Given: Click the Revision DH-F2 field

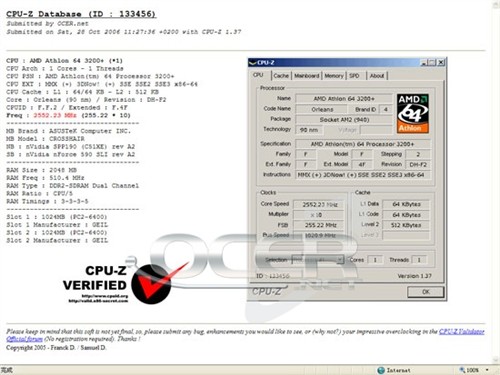Looking at the screenshot, I should click(x=418, y=164).
